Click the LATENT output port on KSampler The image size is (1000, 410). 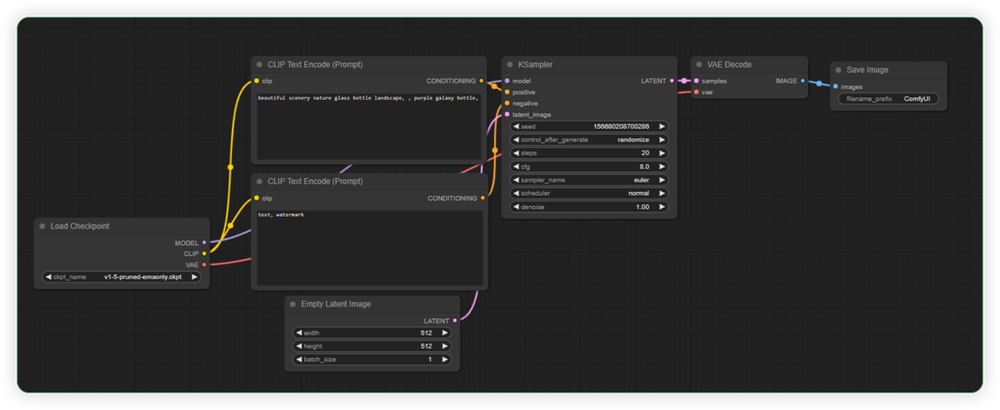pos(672,80)
